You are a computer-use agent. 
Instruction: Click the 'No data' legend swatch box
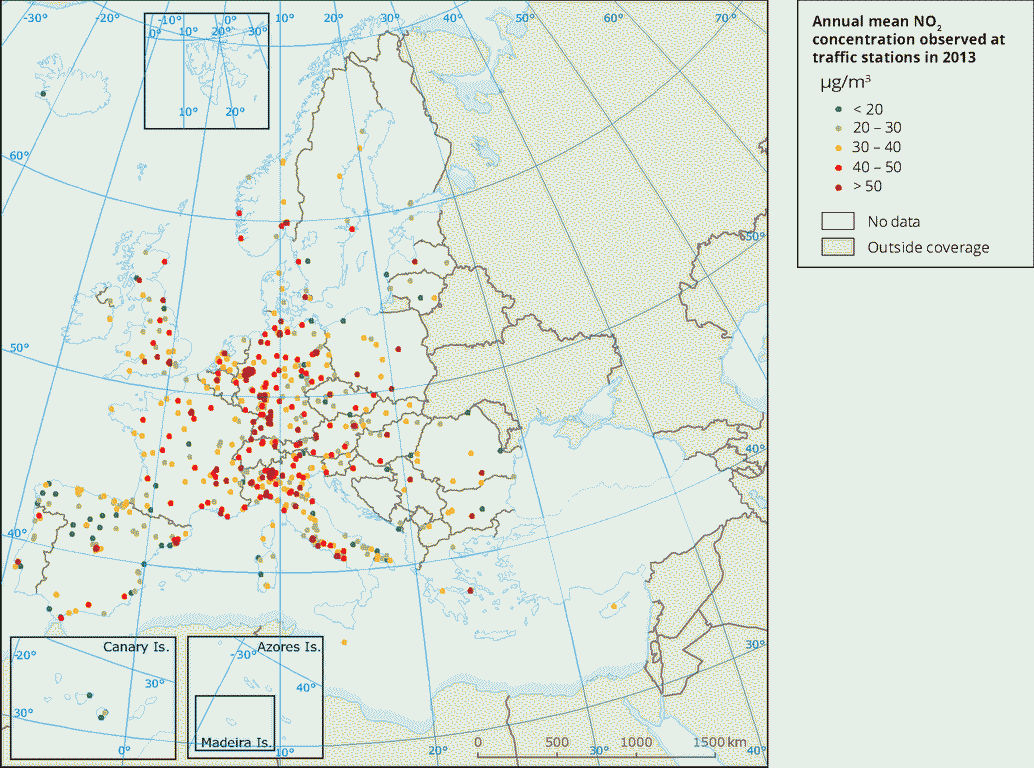pyautogui.click(x=837, y=221)
